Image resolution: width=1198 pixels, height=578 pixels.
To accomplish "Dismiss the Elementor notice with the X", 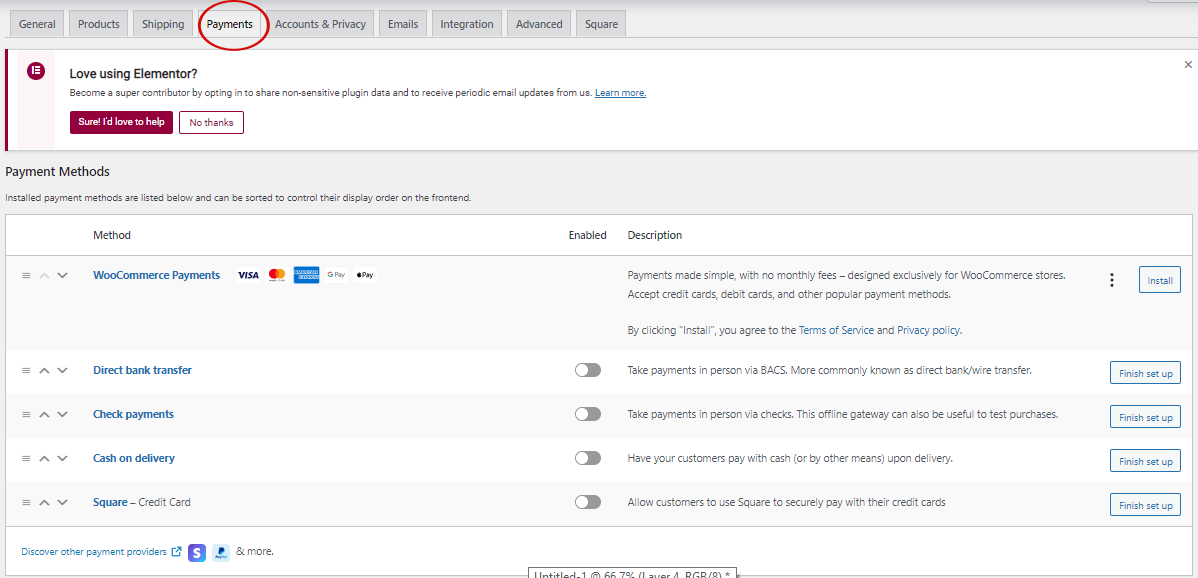I will click(x=1188, y=65).
